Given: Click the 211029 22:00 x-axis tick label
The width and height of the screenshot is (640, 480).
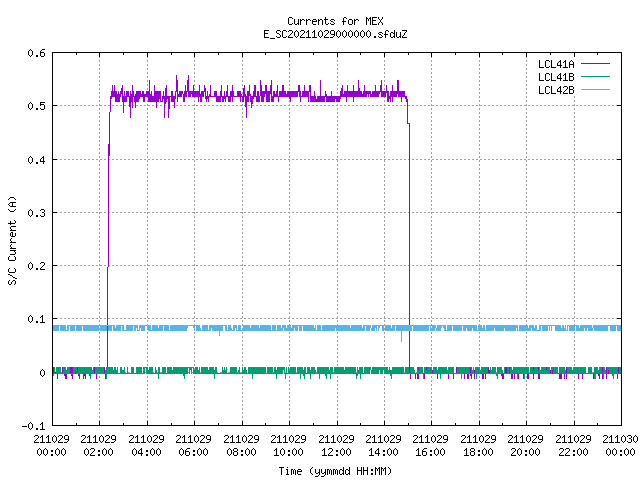Looking at the screenshot, I should coord(573,446).
